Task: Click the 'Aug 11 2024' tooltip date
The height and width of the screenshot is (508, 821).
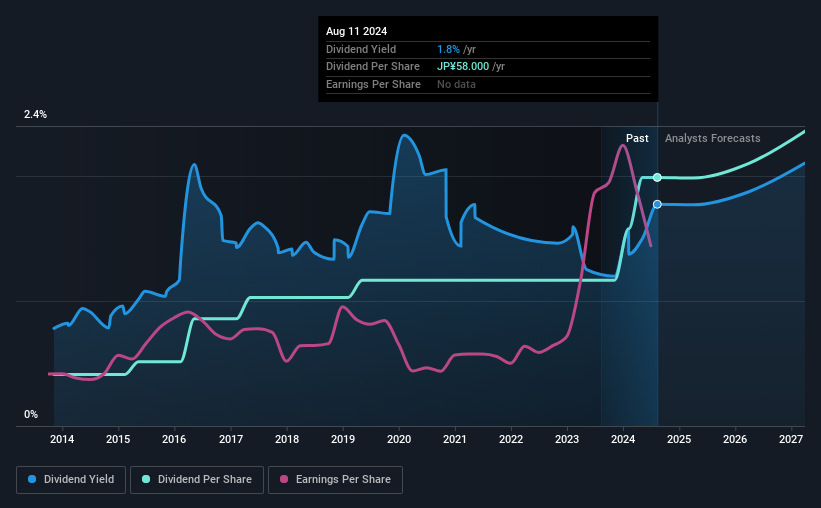Action: 357,31
